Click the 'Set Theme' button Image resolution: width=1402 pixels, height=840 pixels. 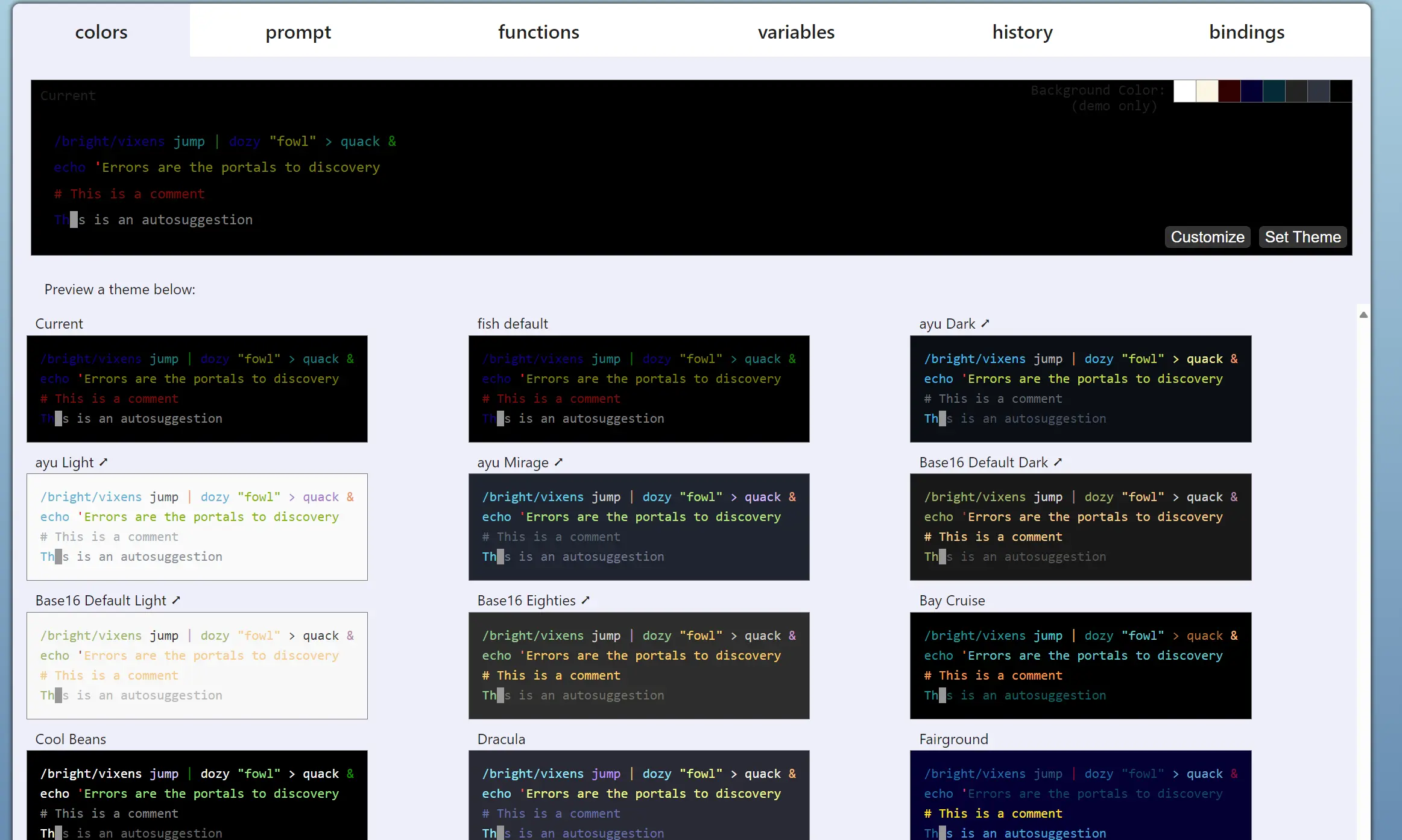(x=1302, y=236)
